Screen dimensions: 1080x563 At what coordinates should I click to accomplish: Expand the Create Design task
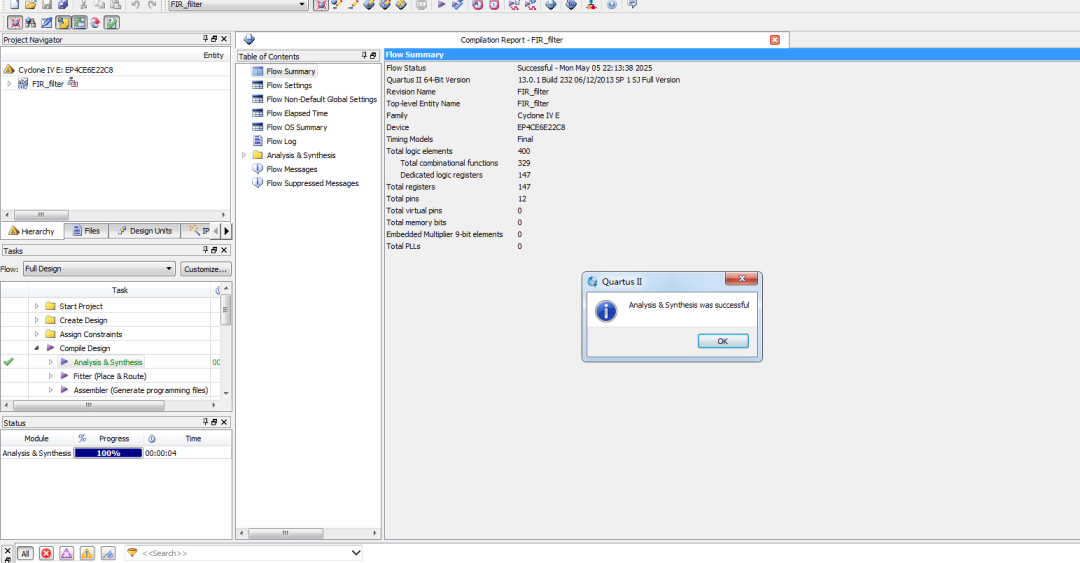tap(37, 320)
